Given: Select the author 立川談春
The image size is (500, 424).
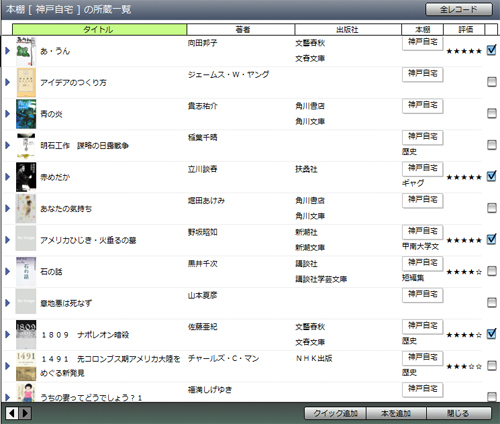Looking at the screenshot, I should point(202,169).
